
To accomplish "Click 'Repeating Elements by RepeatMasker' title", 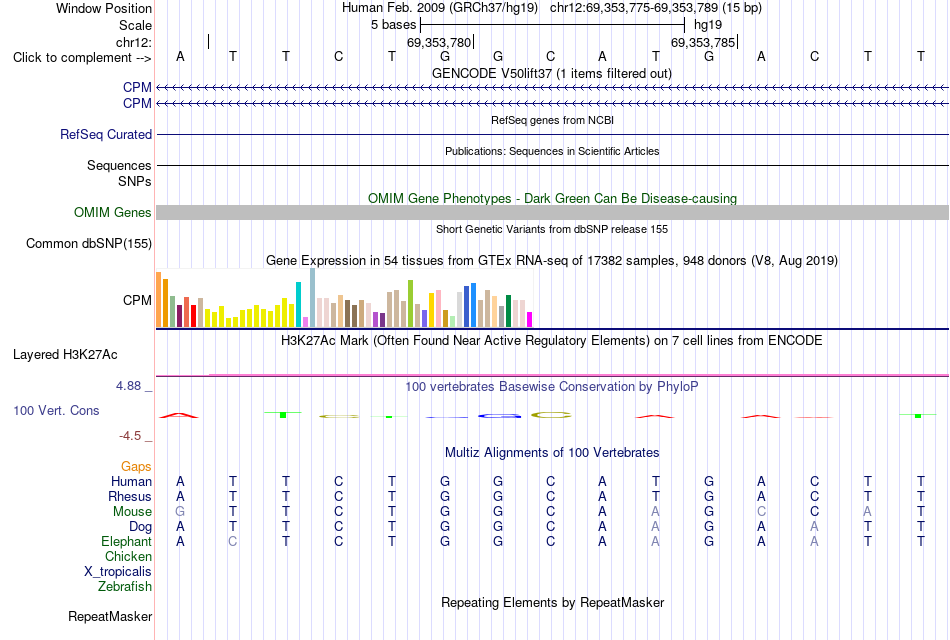I will 552,602.
